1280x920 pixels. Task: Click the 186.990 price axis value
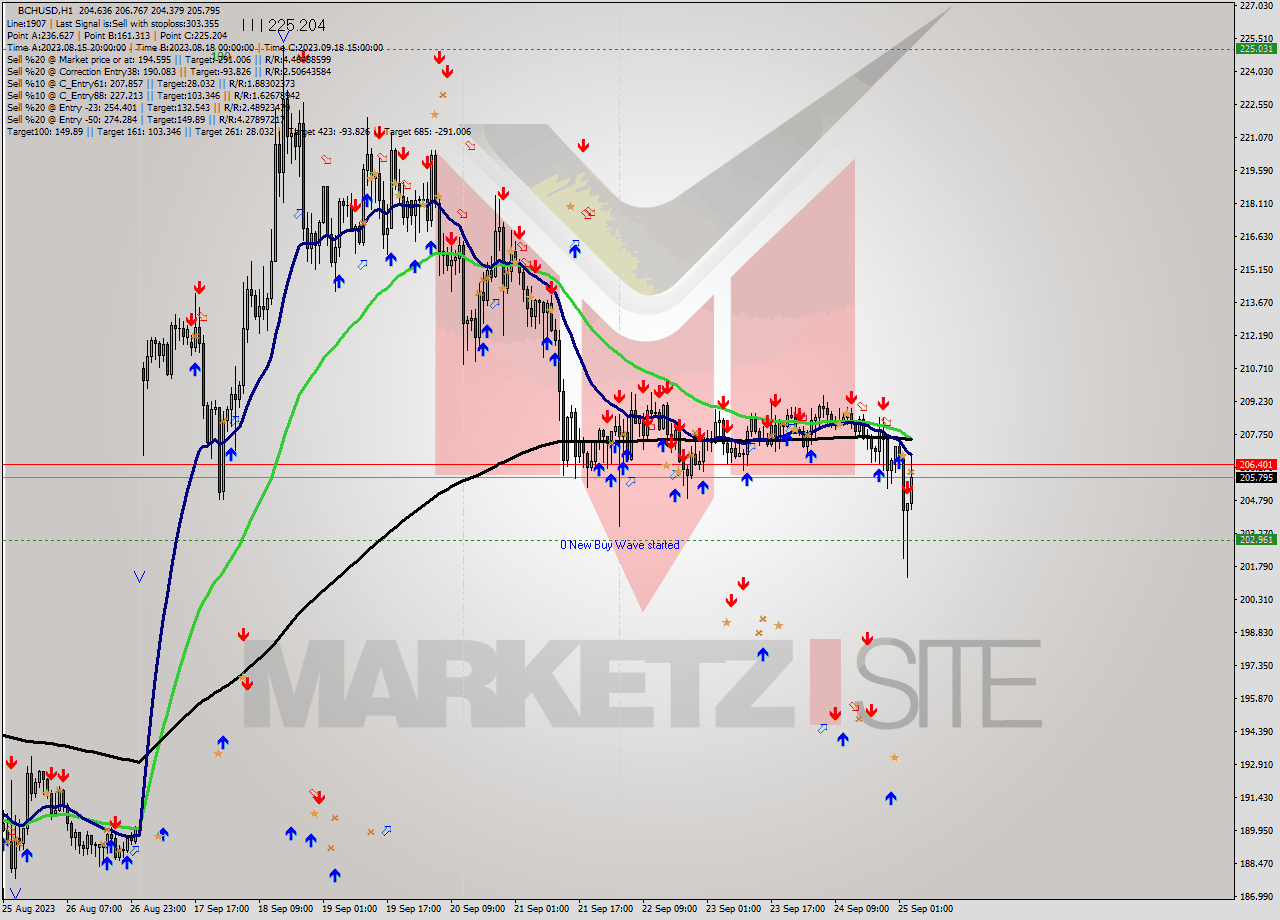[1256, 896]
